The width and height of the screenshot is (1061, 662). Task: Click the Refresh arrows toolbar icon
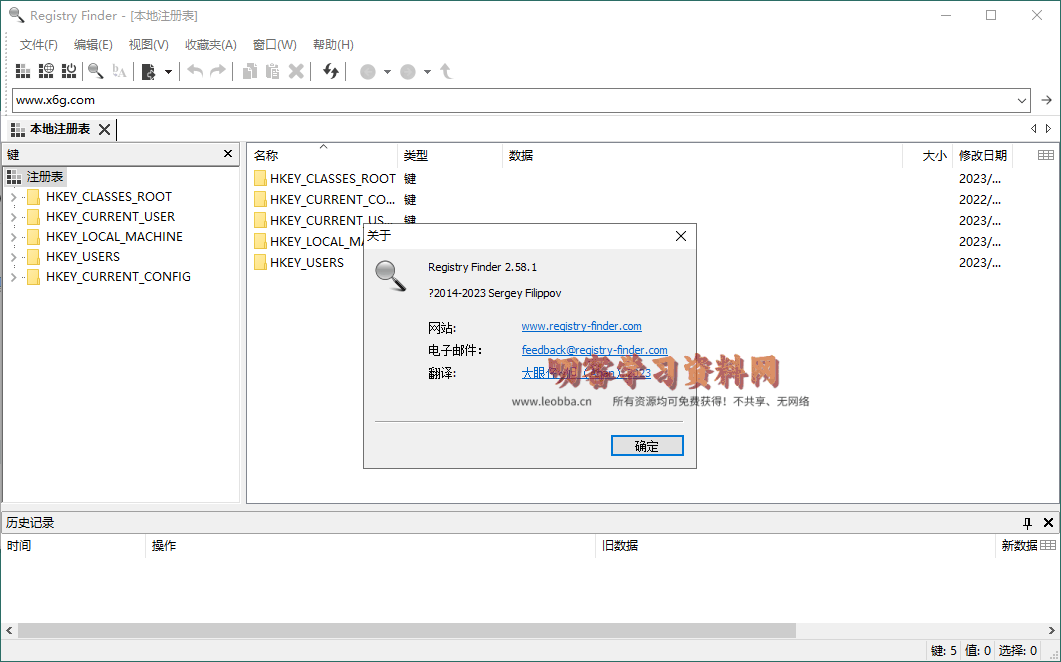[x=331, y=71]
